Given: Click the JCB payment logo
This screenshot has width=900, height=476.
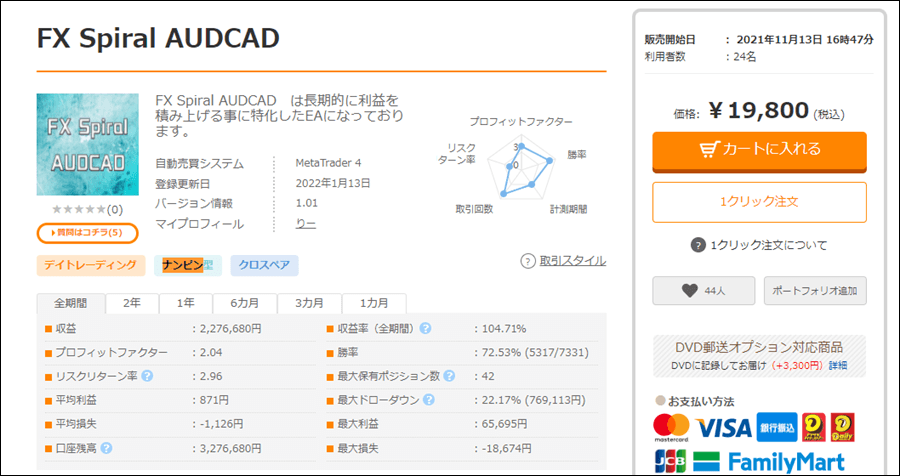Looking at the screenshot, I should [669, 462].
